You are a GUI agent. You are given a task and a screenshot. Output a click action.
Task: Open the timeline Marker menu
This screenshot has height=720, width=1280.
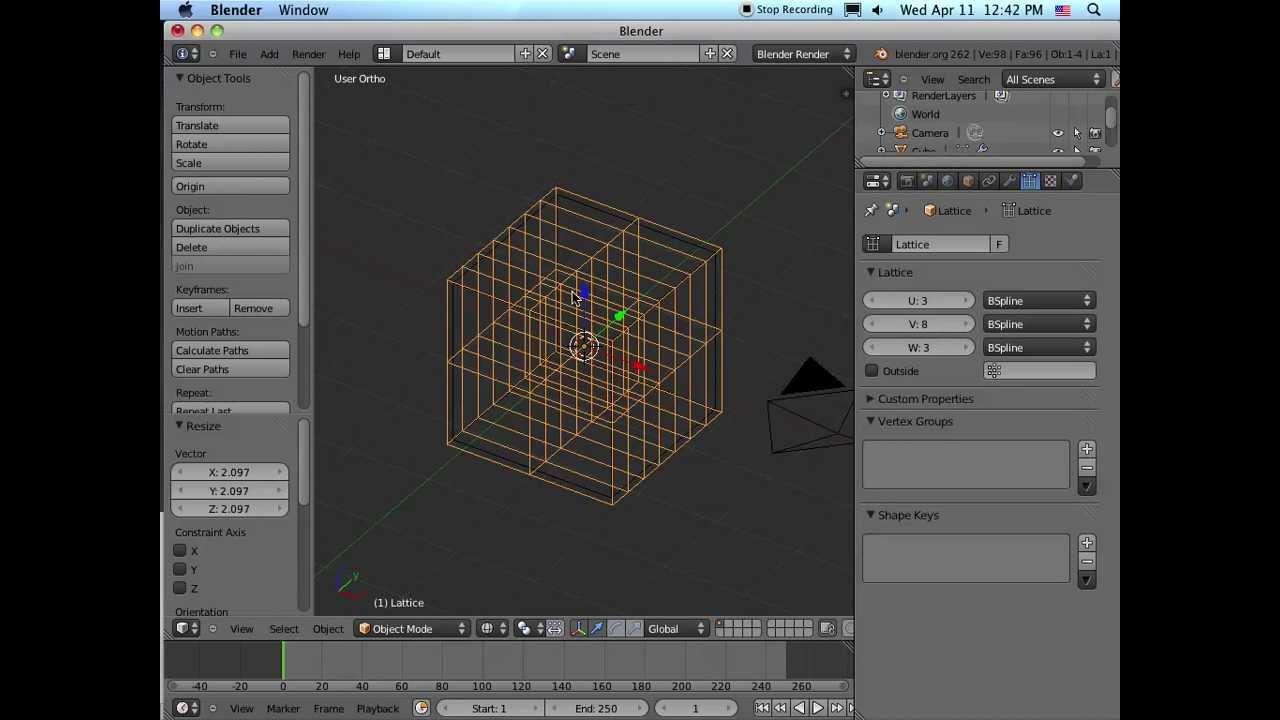click(283, 708)
